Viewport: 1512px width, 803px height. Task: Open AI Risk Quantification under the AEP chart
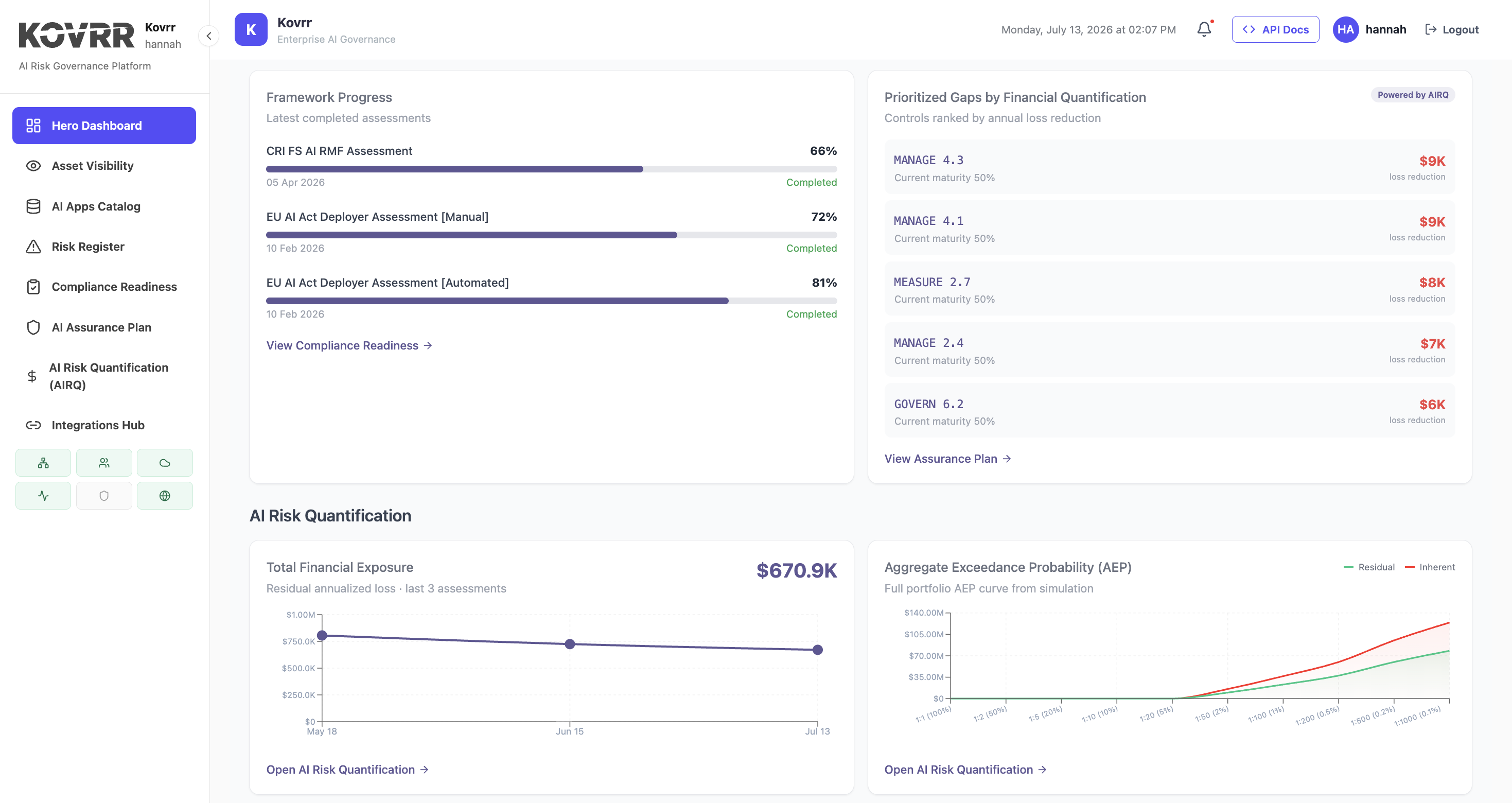(965, 770)
